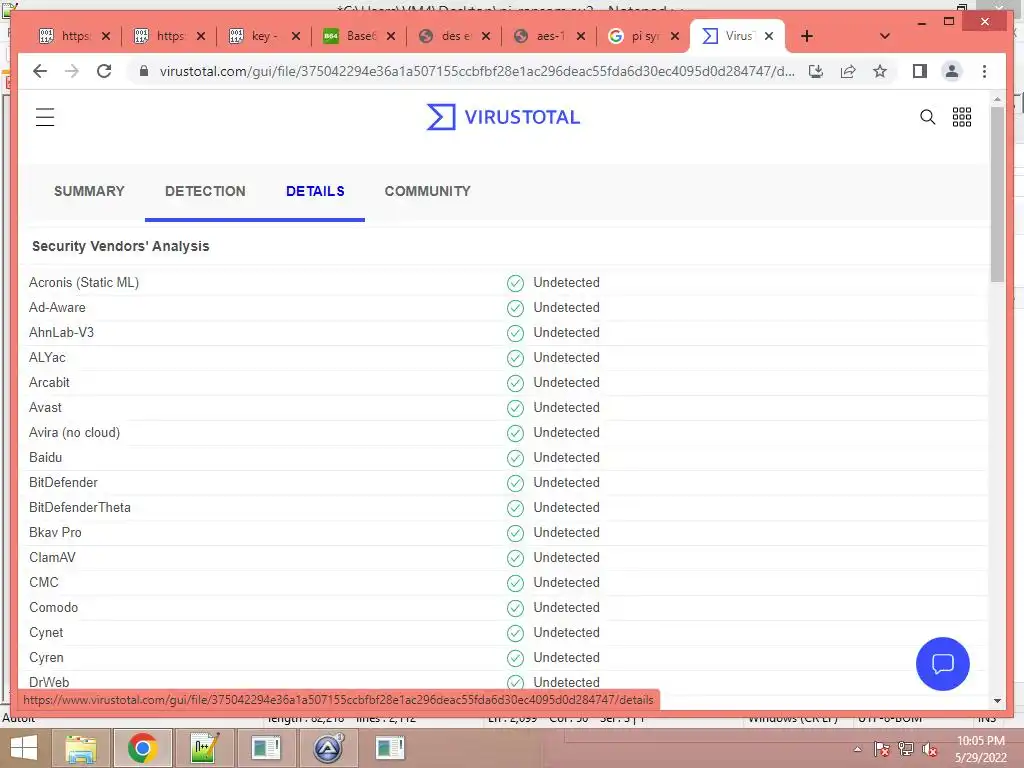Viewport: 1024px width, 768px height.
Task: Click the Cynet vendor name
Action: [x=46, y=633]
